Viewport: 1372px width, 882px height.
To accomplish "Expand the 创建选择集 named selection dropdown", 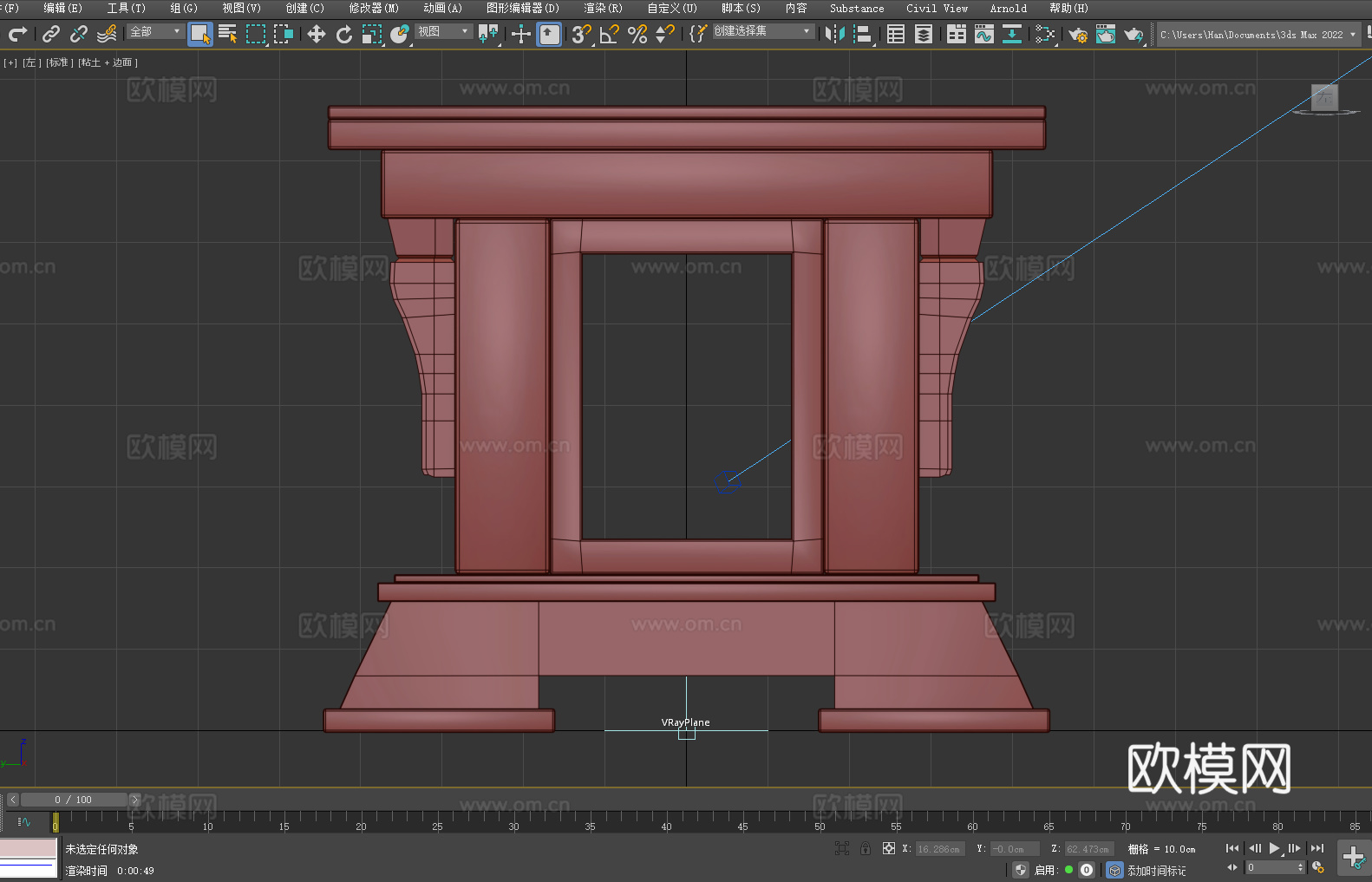I will 762,31.
